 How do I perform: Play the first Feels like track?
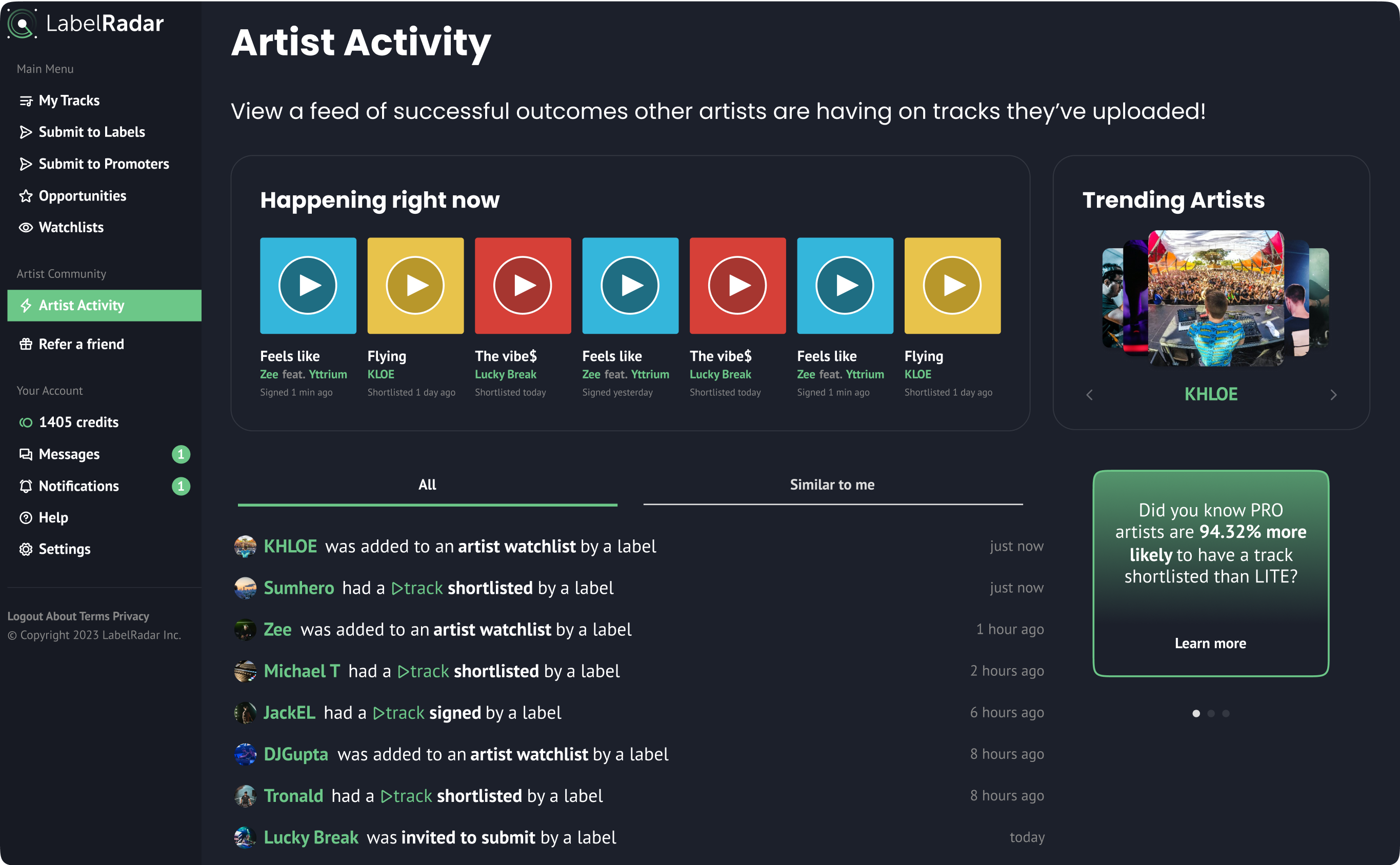point(308,286)
